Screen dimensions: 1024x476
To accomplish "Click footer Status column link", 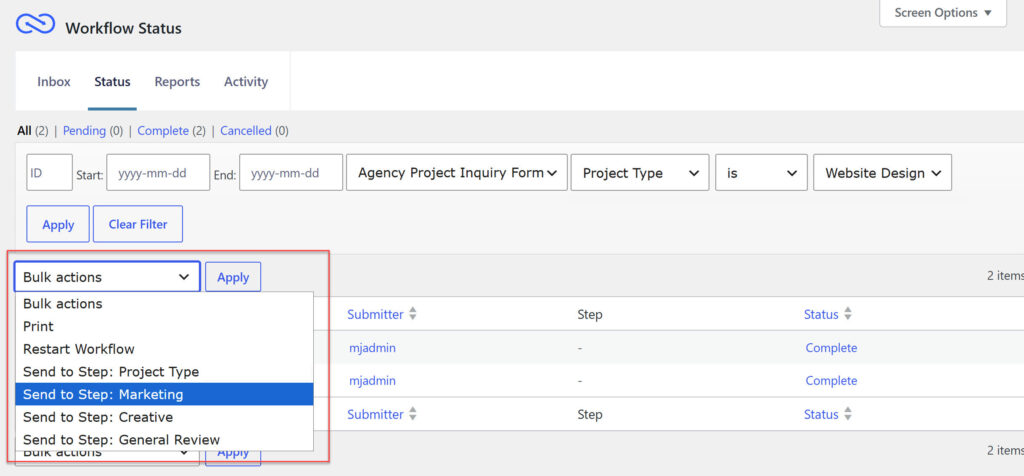I will (x=821, y=414).
